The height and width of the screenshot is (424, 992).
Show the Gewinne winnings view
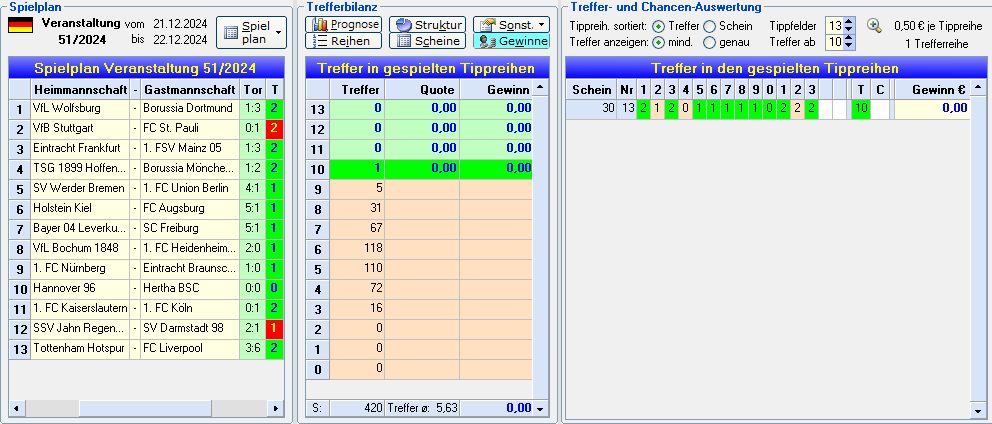click(511, 41)
